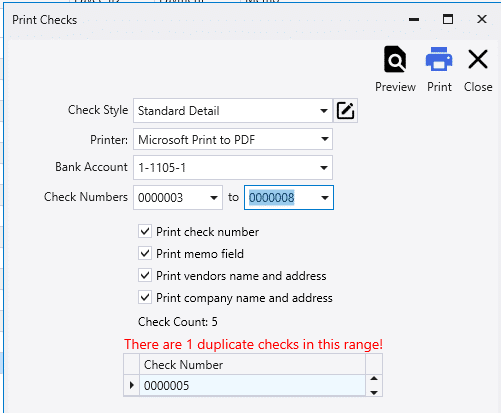The image size is (501, 413).
Task: Click the duplicate list scroll down arrow
Action: (374, 392)
